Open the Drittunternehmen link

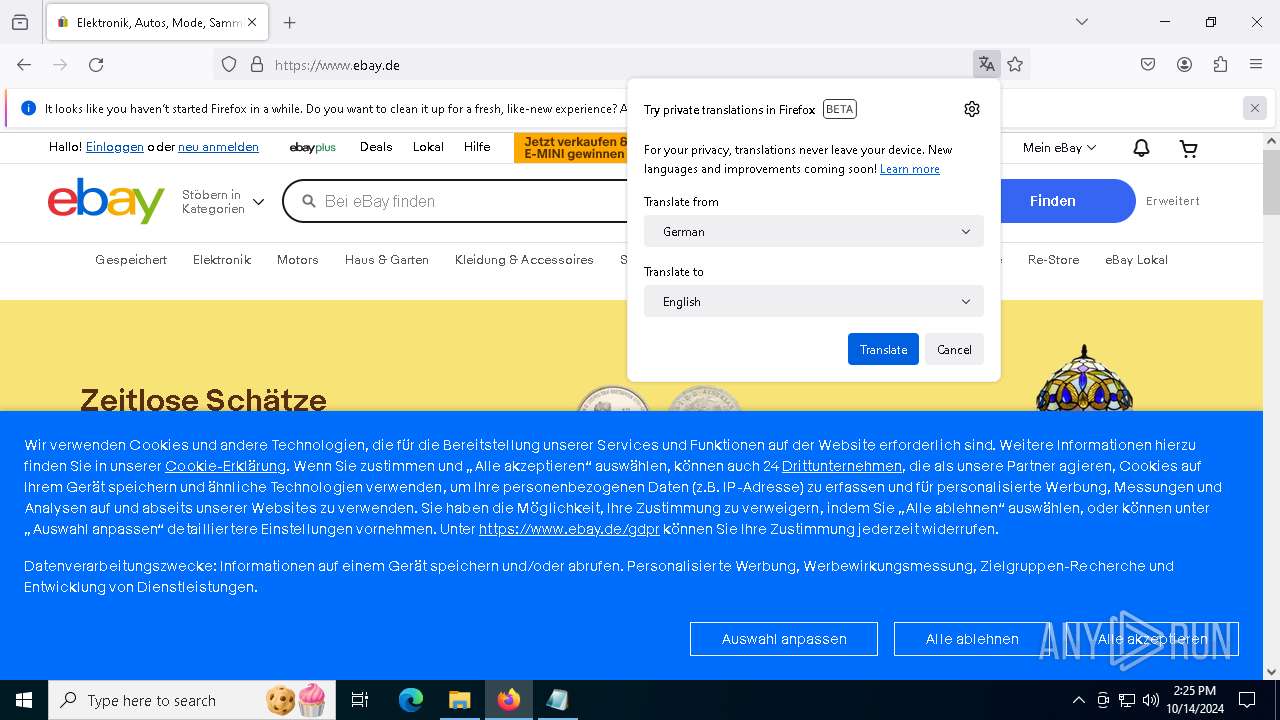pos(842,466)
